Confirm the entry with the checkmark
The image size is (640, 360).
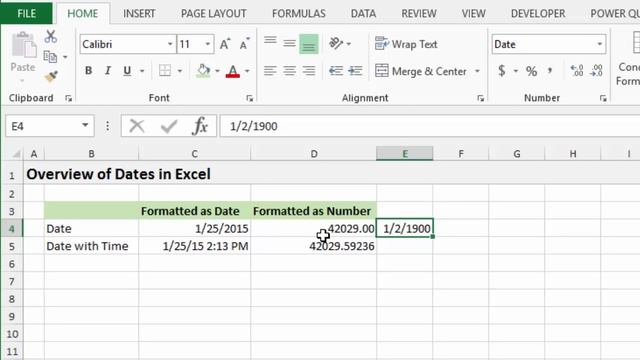[x=169, y=126]
